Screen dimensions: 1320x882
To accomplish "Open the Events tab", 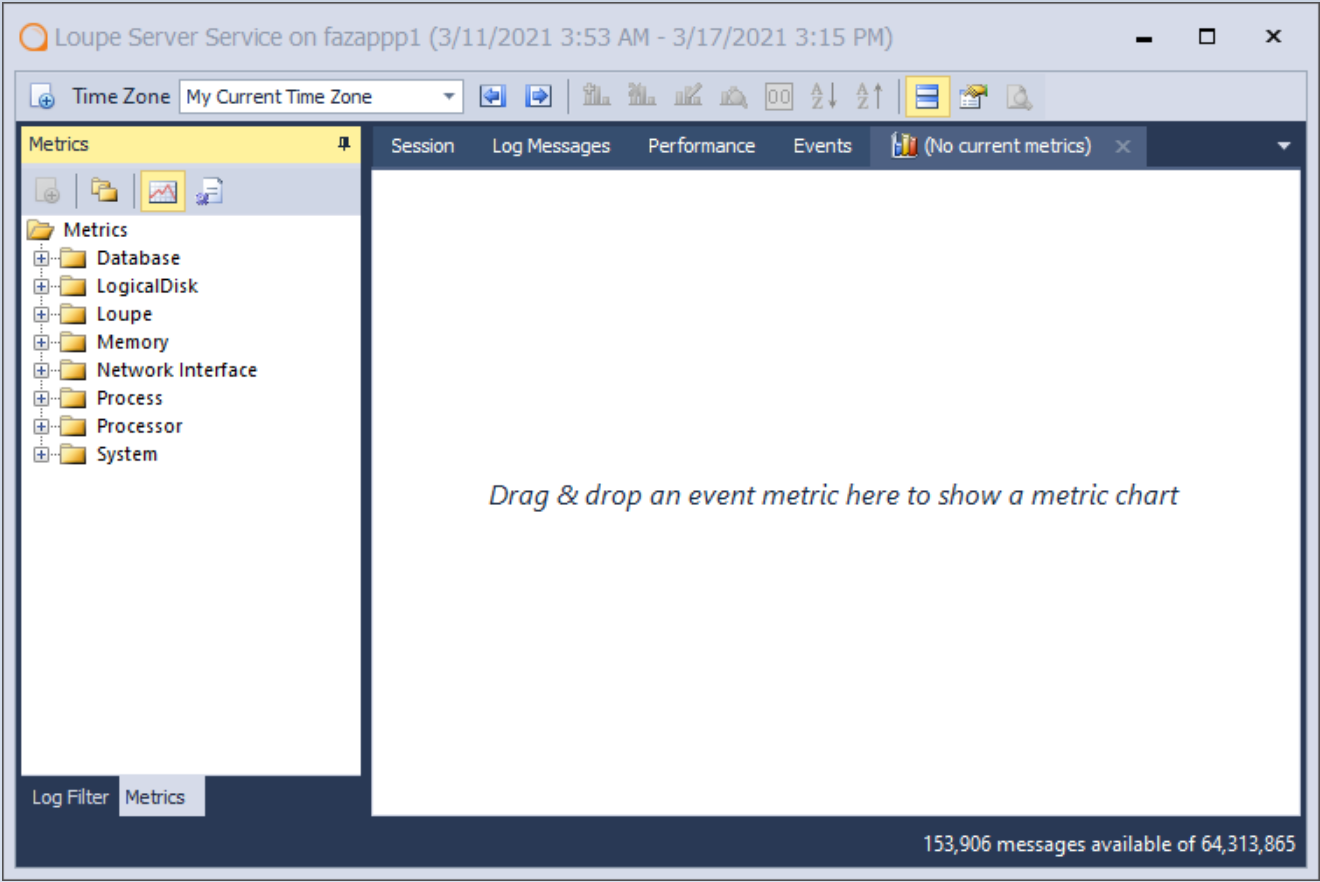I will 822,146.
